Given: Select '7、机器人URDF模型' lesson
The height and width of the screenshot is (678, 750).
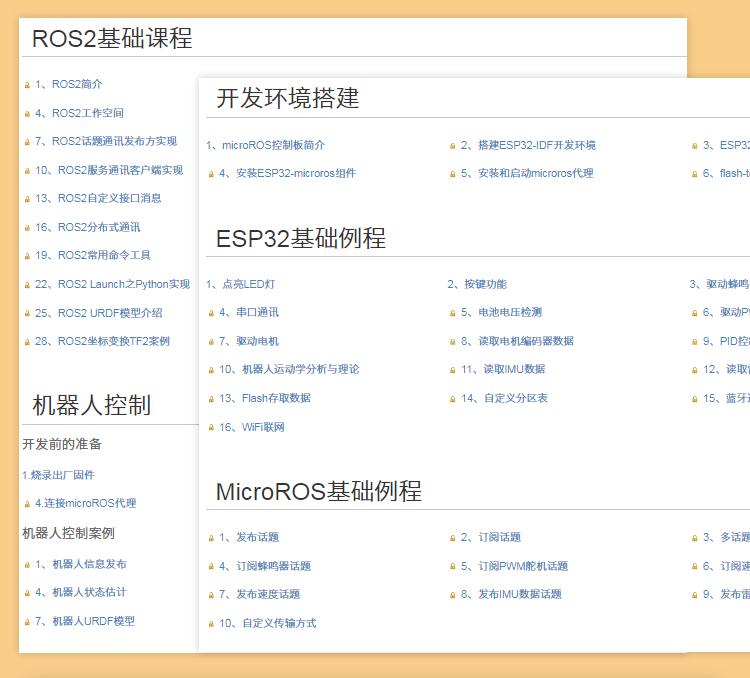Looking at the screenshot, I should pos(85,621).
